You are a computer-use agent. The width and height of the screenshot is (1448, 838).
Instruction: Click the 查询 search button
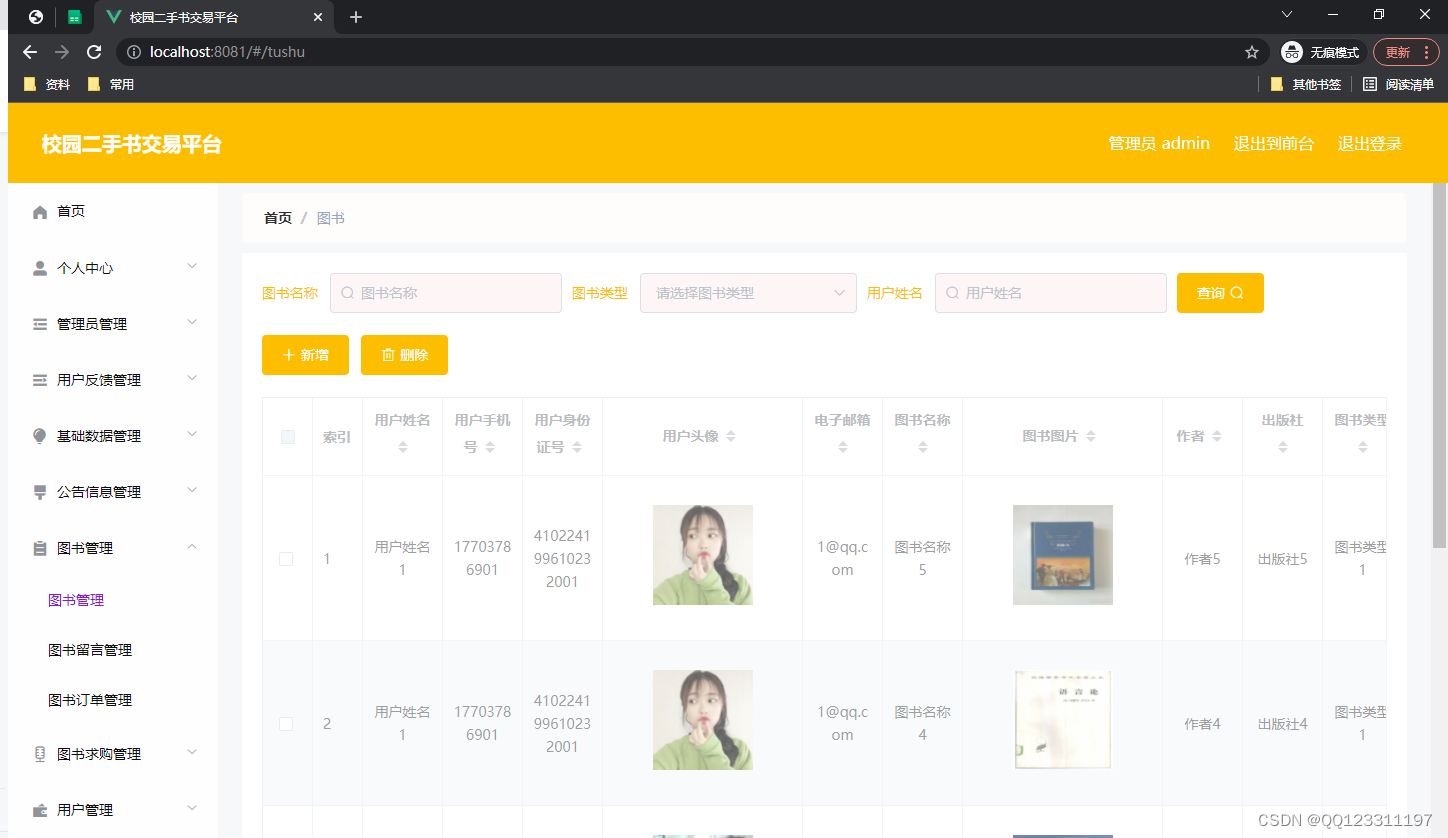(1220, 293)
